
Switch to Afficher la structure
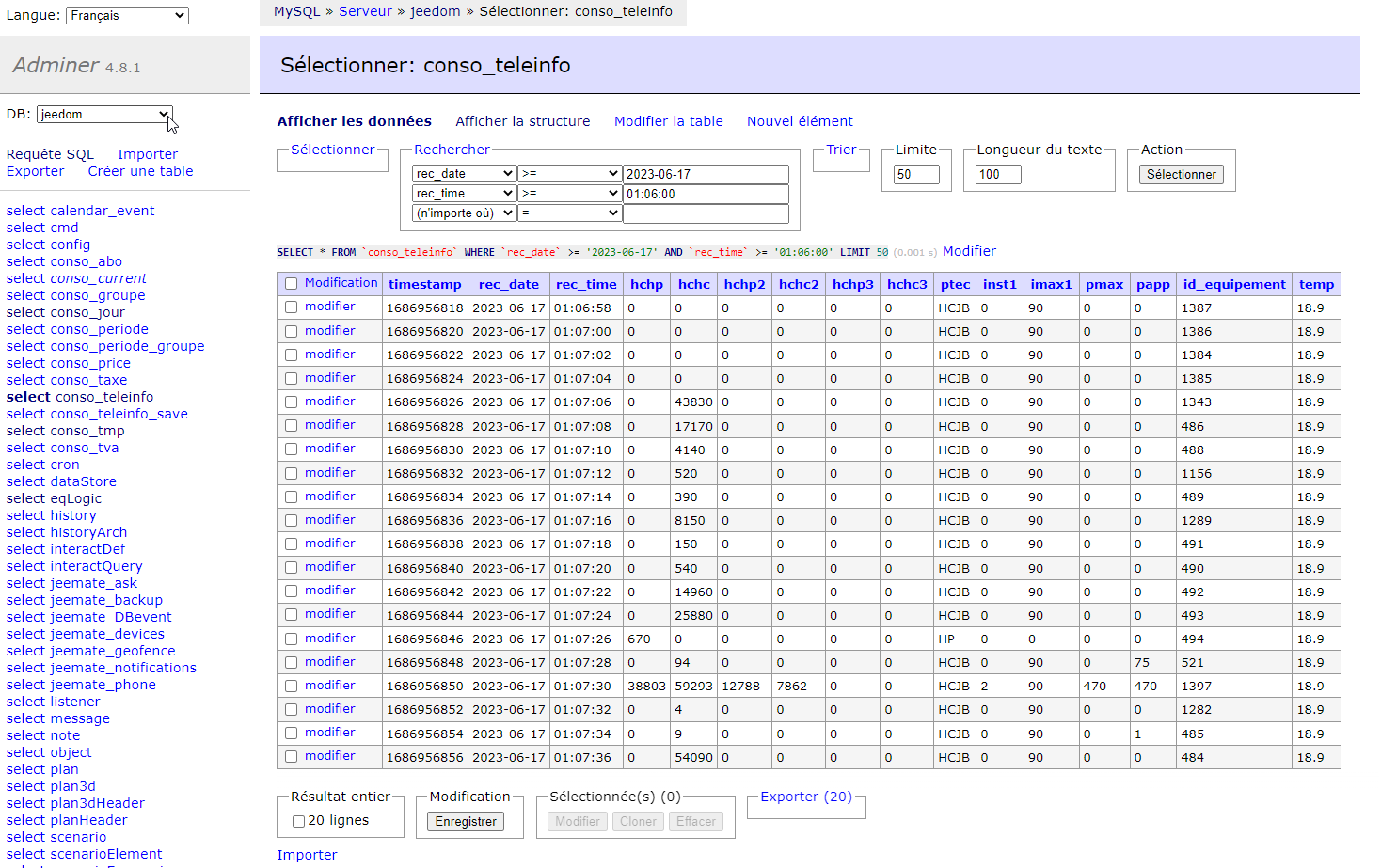pos(522,121)
